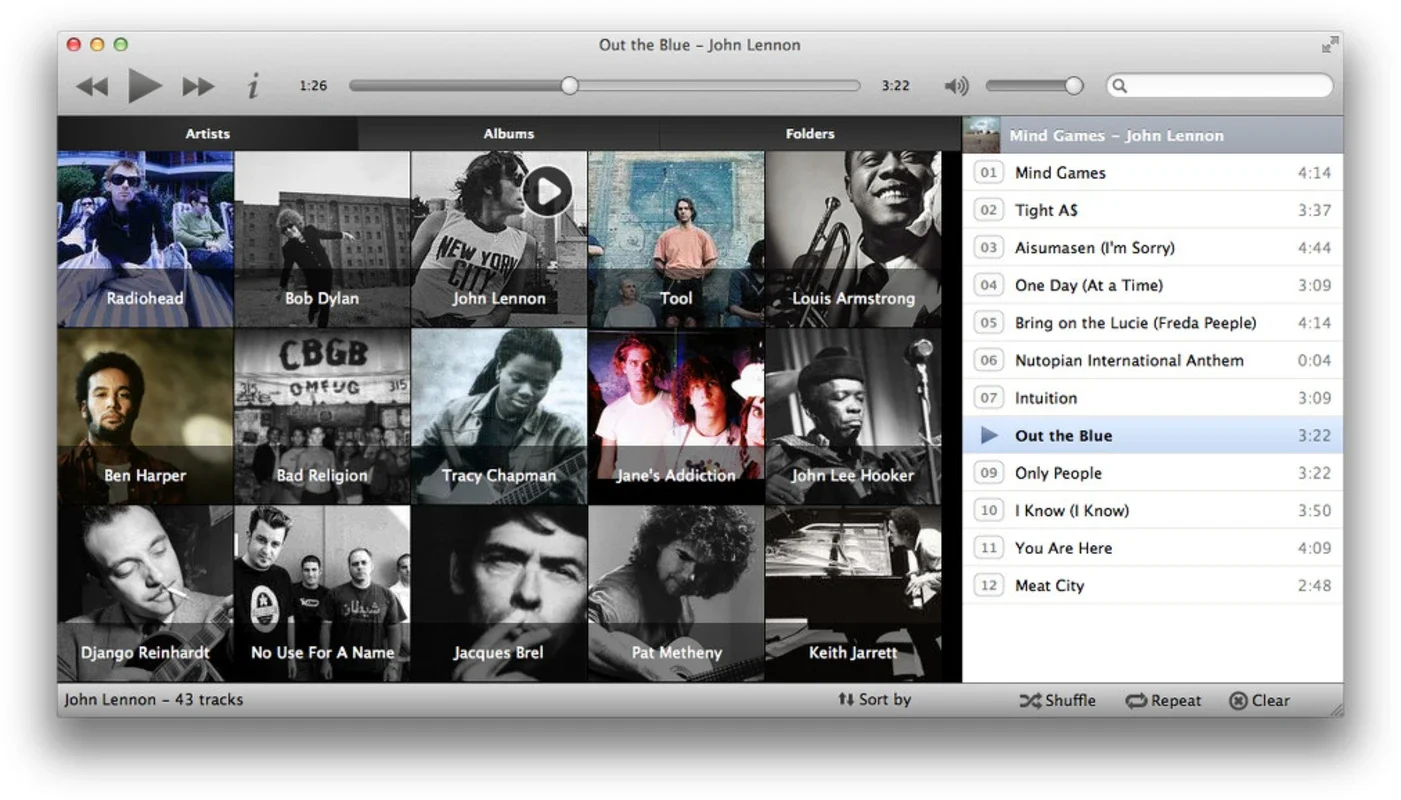Mute using the volume speaker icon

(x=956, y=86)
